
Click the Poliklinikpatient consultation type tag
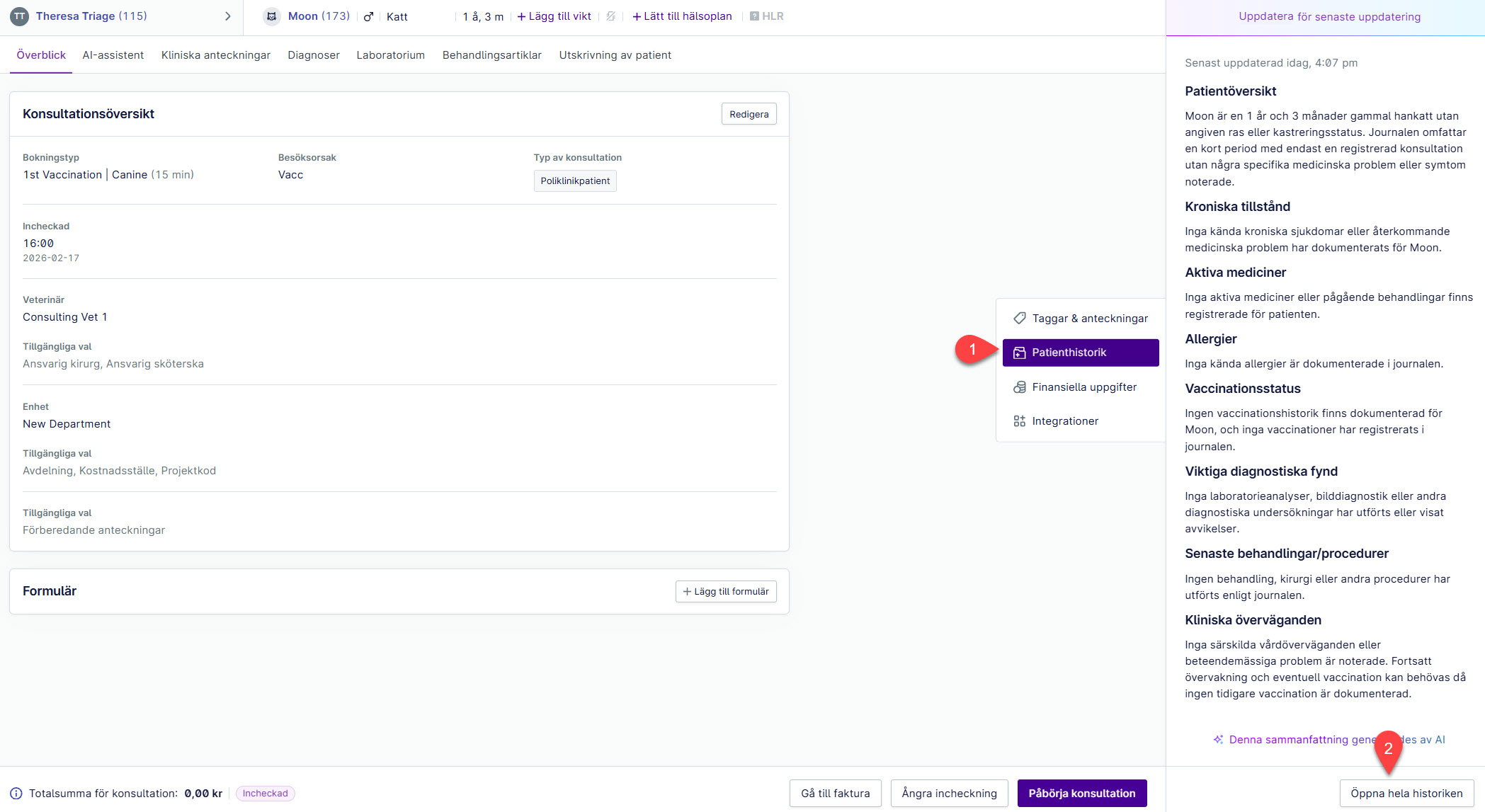pyautogui.click(x=575, y=181)
